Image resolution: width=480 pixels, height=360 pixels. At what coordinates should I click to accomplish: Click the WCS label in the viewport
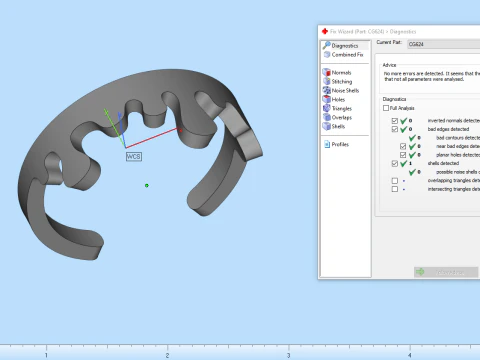click(134, 157)
